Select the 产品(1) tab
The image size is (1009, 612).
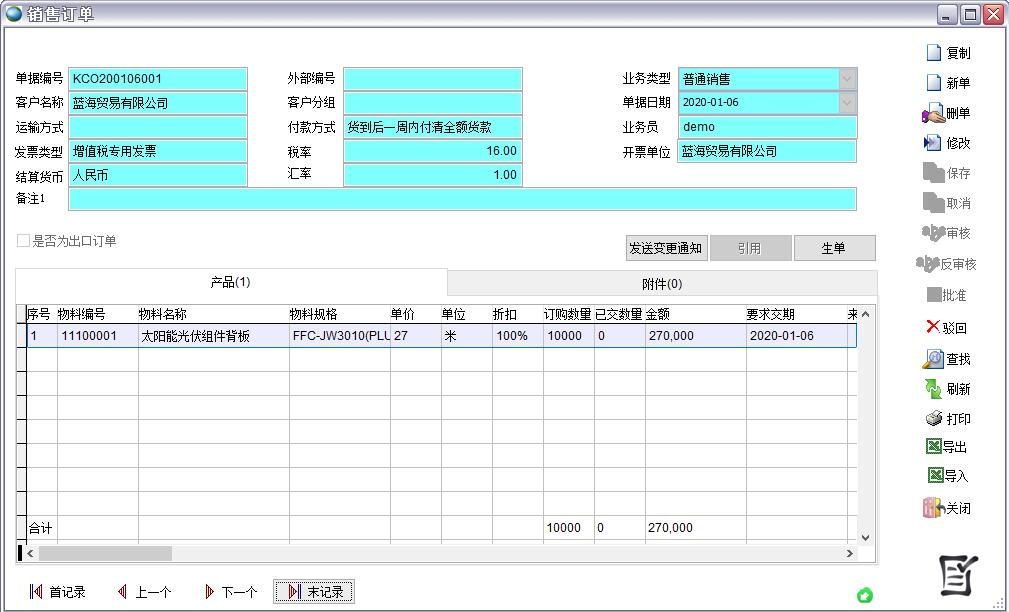tap(230, 283)
